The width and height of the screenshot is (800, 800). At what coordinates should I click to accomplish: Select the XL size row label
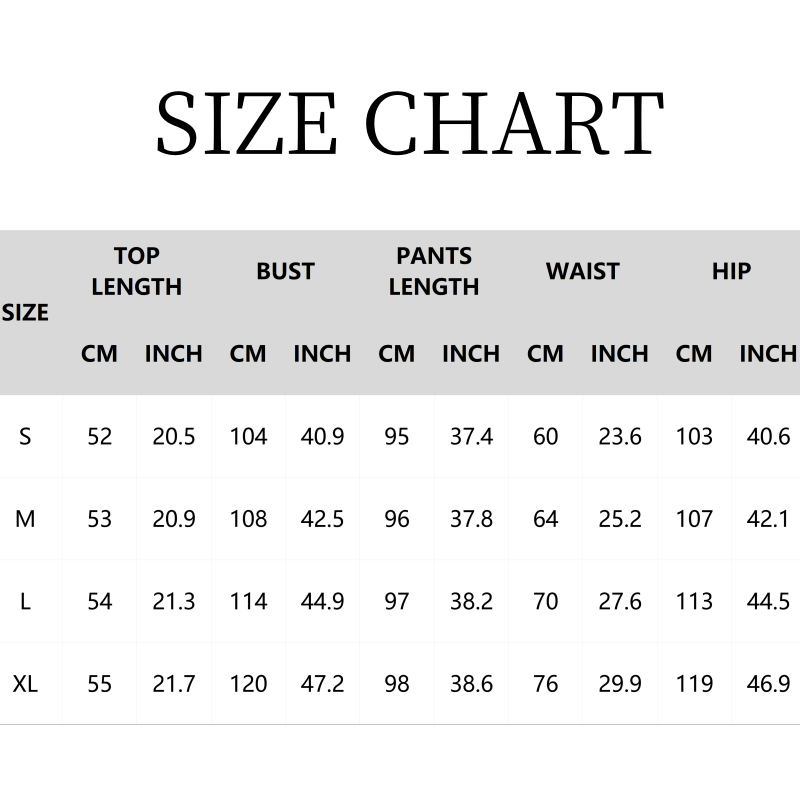pyautogui.click(x=25, y=684)
